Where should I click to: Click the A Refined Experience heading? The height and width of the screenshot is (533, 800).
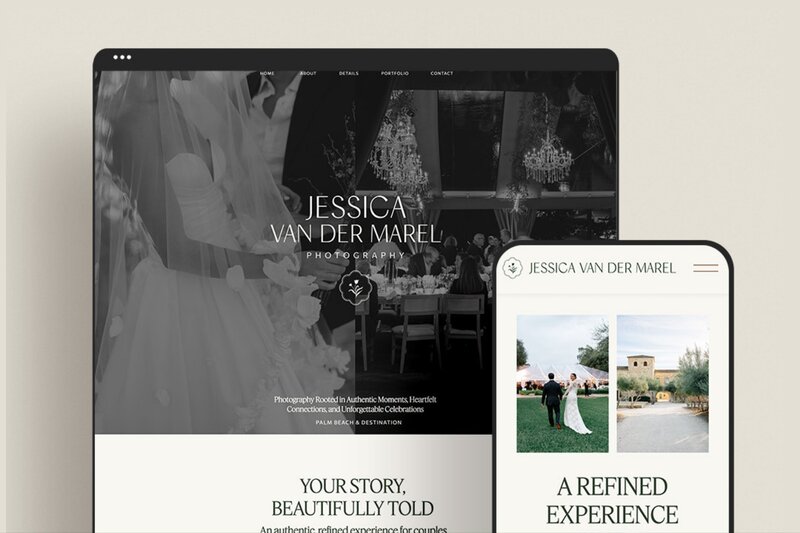611,501
